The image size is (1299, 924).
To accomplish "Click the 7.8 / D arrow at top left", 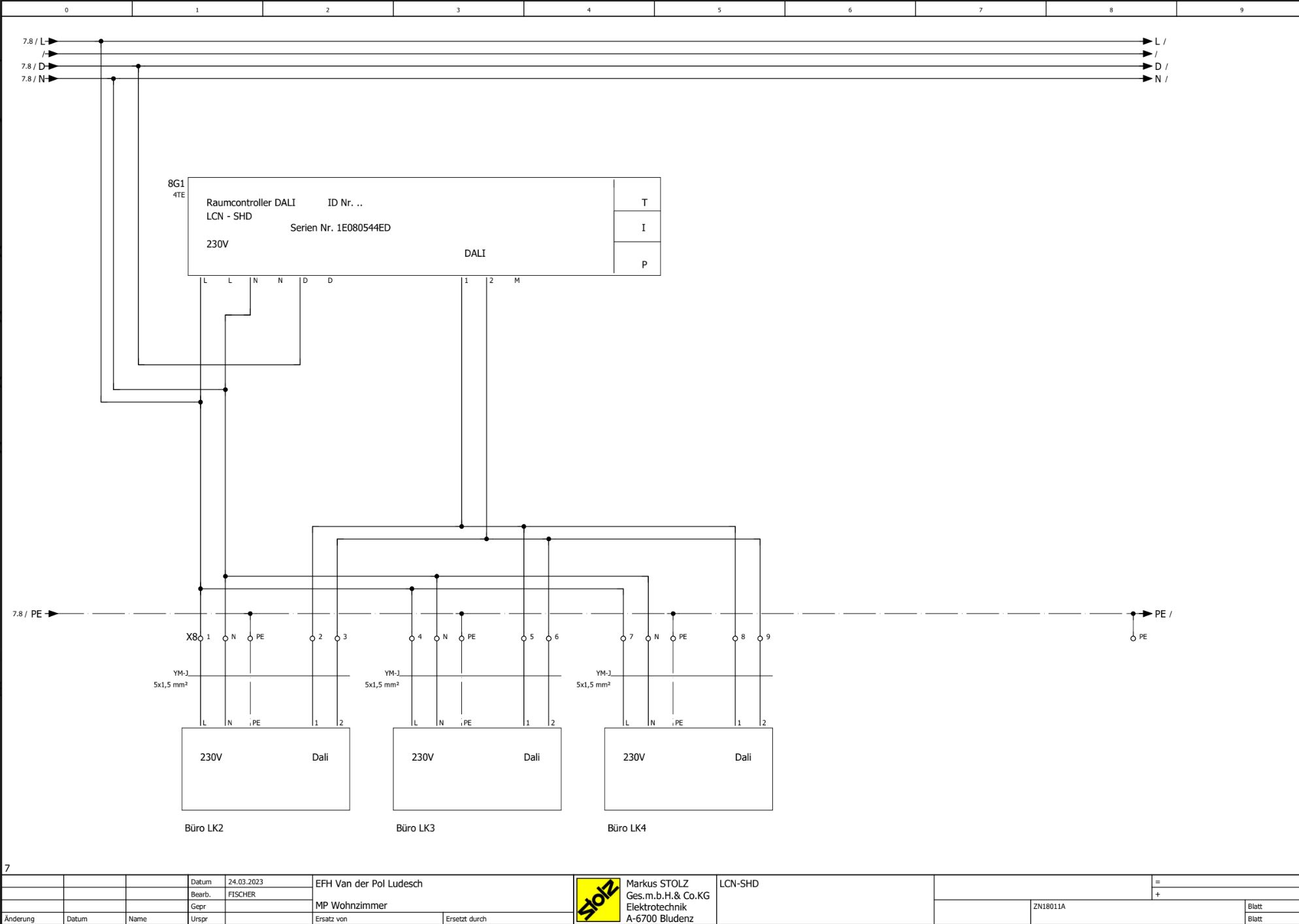I will (x=52, y=66).
